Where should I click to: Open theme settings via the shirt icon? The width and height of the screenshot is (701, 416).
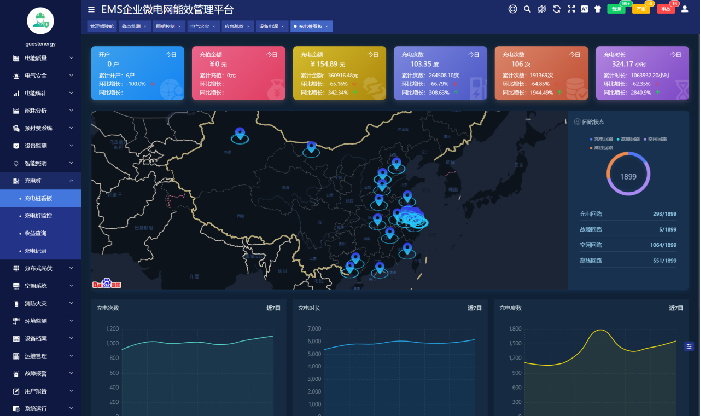pos(597,9)
